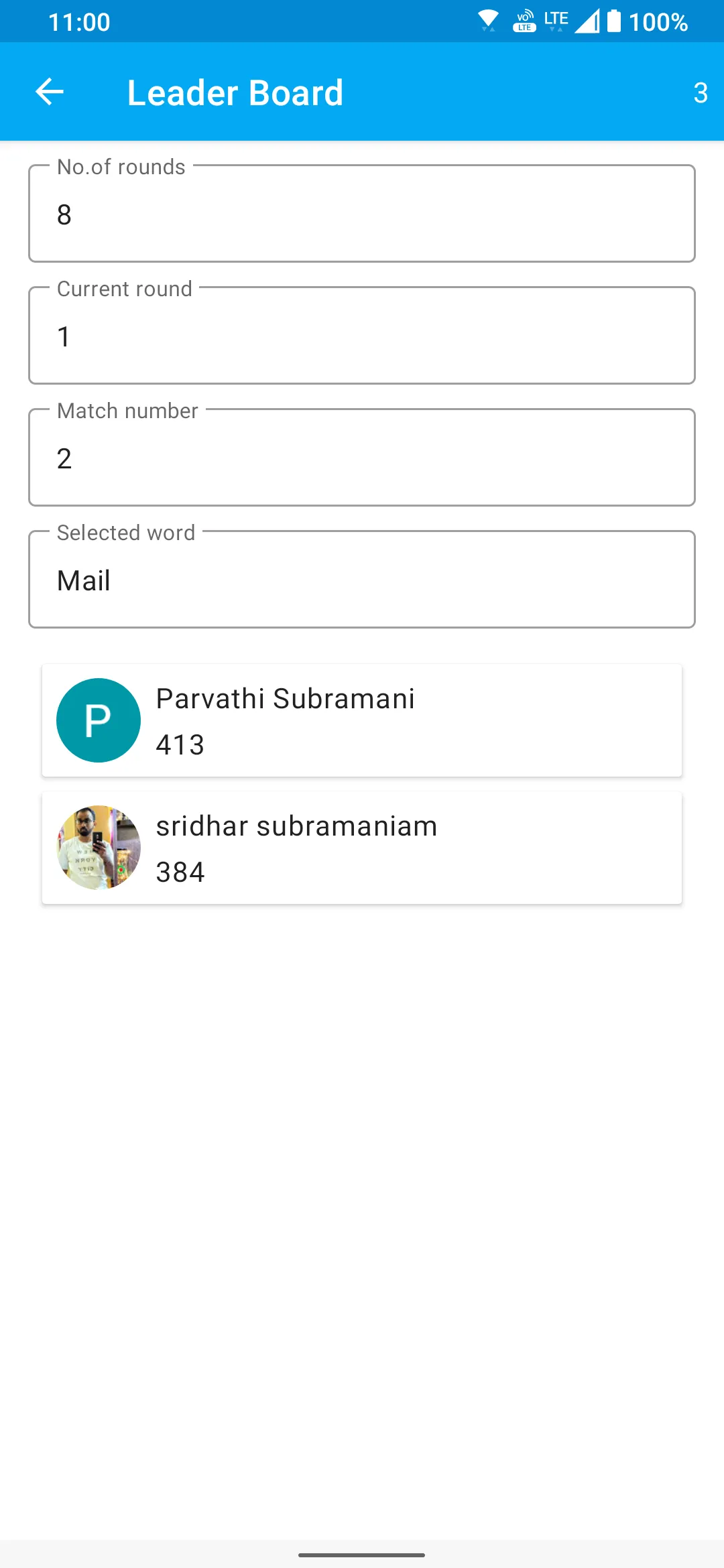724x1568 pixels.
Task: Click the 11:00 clock in status bar
Action: [79, 22]
